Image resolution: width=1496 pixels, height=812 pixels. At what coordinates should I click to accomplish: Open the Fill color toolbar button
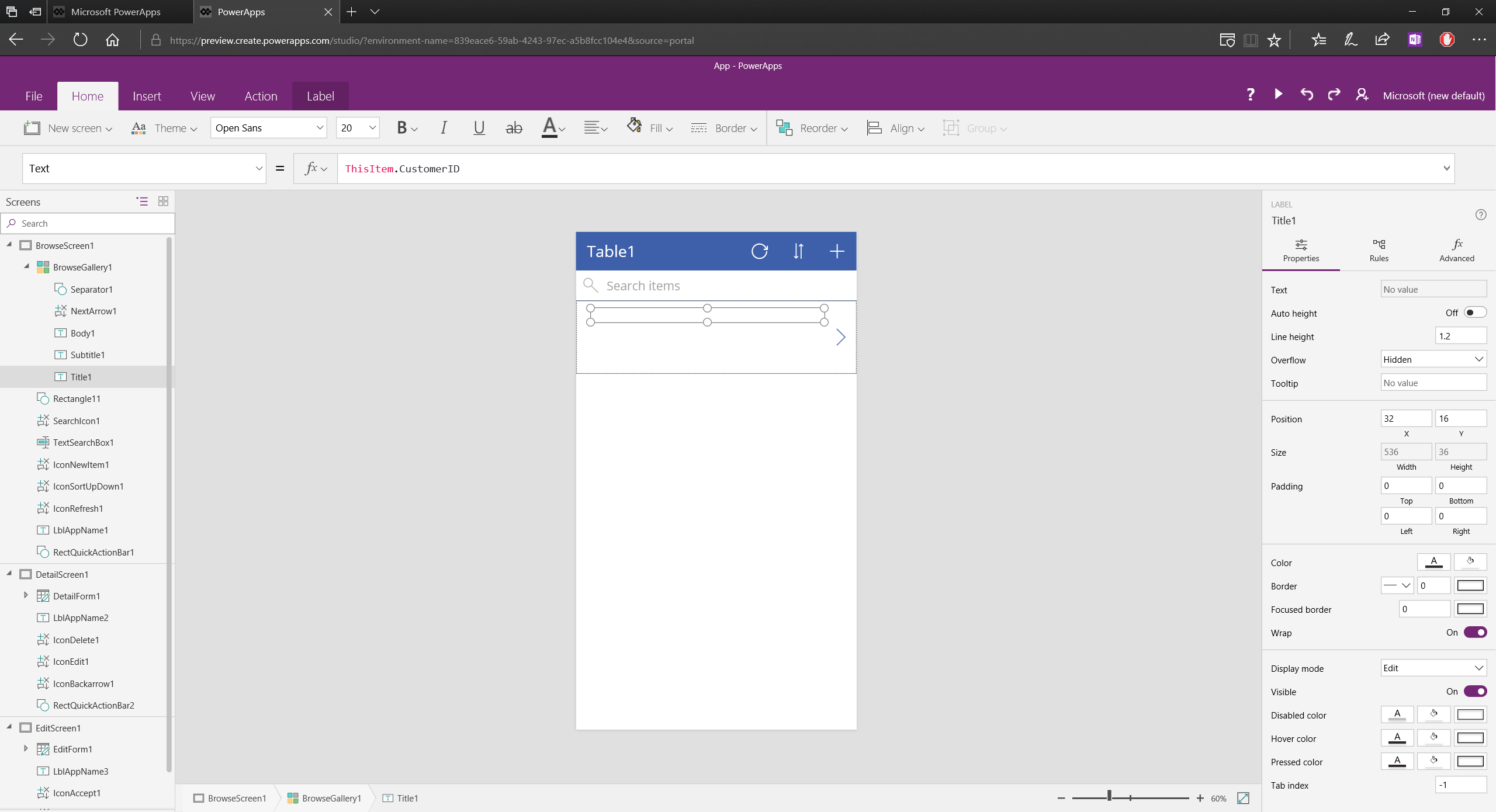[x=649, y=128]
